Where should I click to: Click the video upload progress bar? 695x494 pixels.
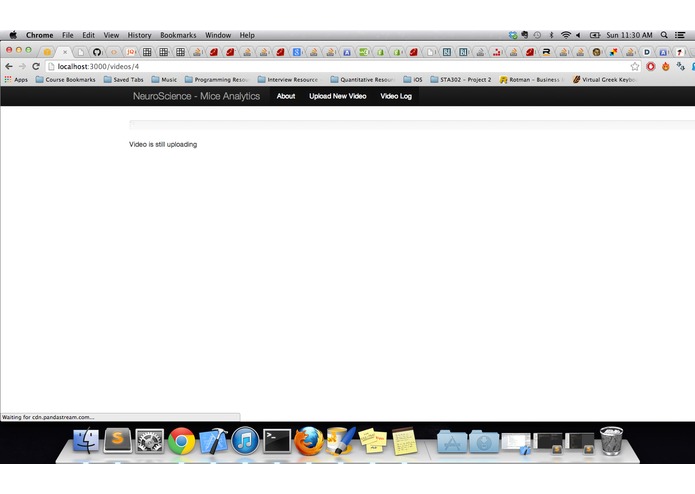412,125
